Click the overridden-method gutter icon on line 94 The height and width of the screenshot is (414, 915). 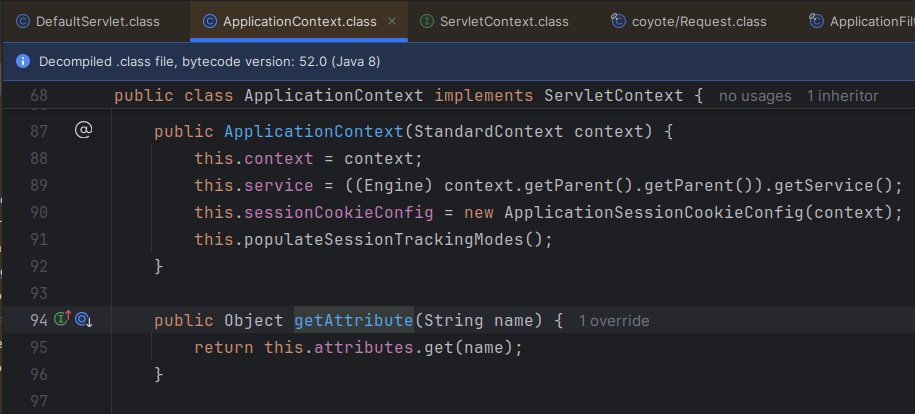click(x=84, y=320)
